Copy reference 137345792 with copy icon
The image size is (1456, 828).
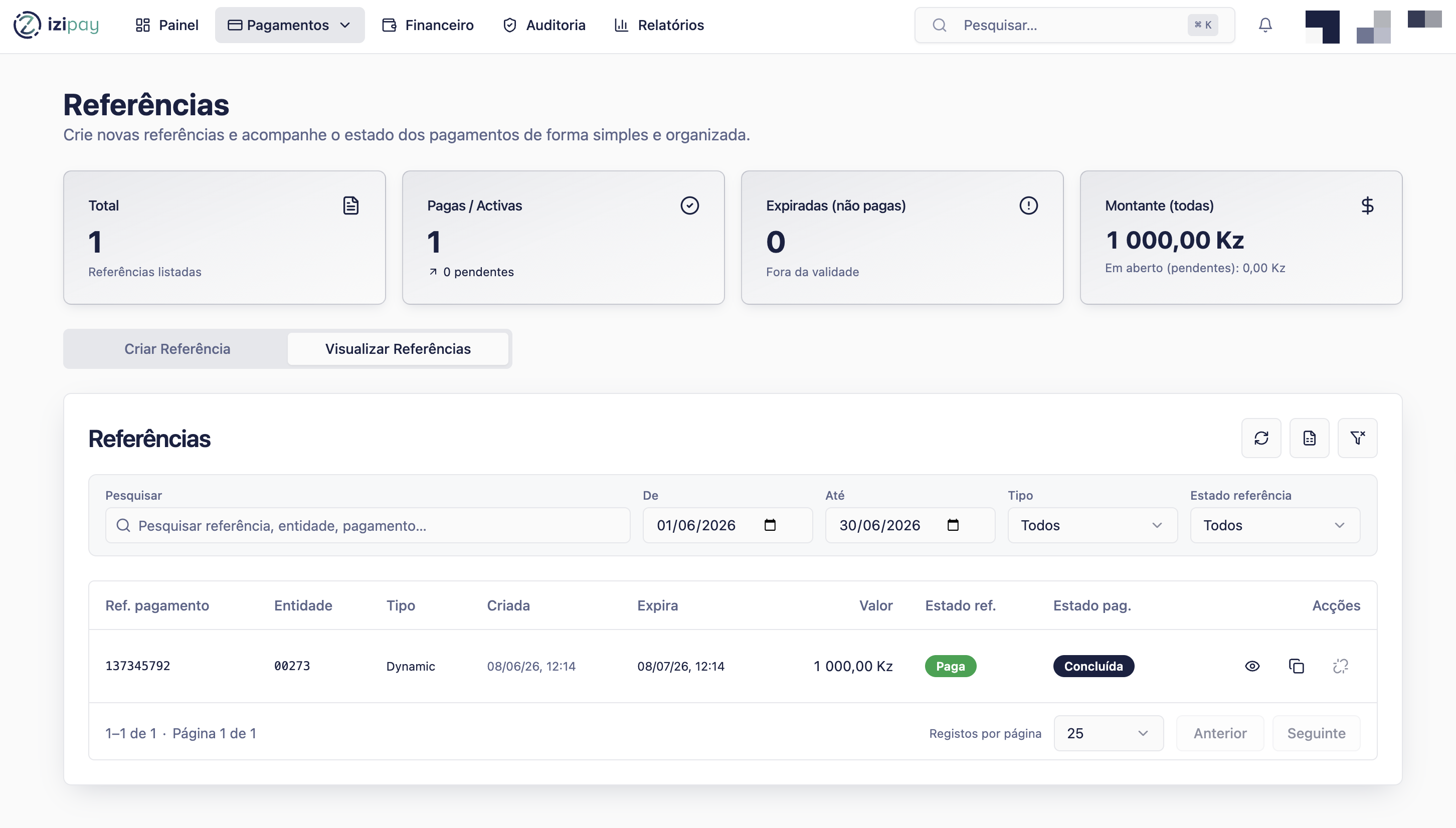pos(1296,666)
